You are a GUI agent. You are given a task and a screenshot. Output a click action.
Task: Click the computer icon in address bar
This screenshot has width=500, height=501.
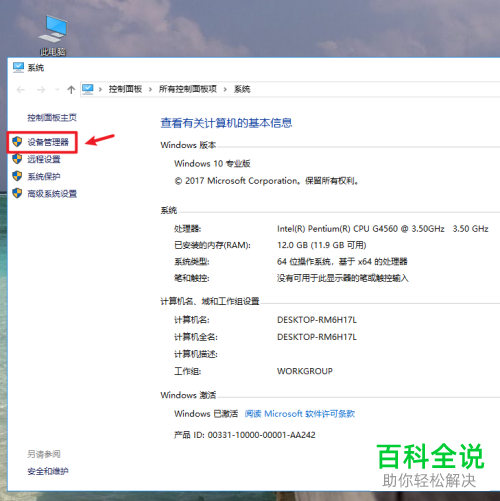click(x=88, y=89)
